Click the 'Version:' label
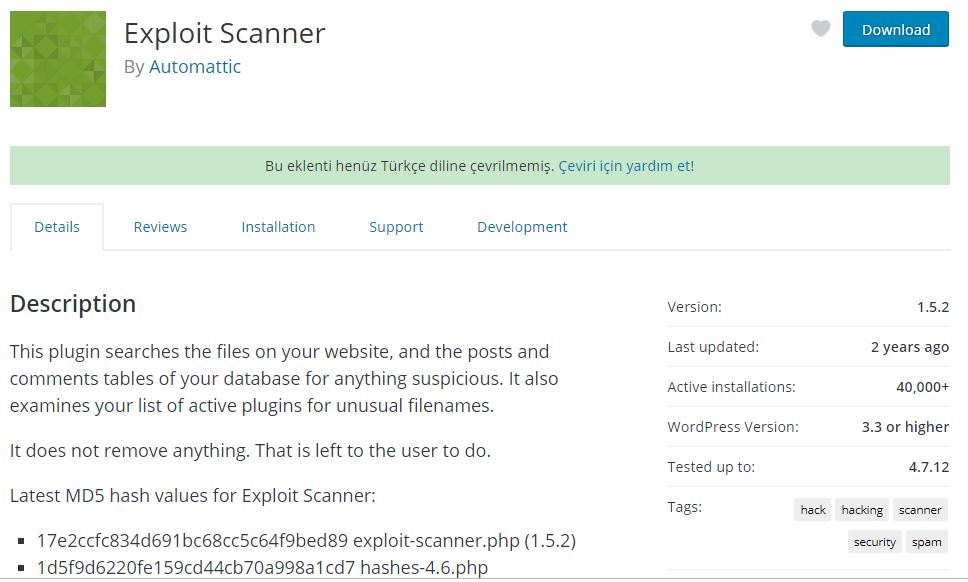The width and height of the screenshot is (968, 582). click(x=695, y=307)
